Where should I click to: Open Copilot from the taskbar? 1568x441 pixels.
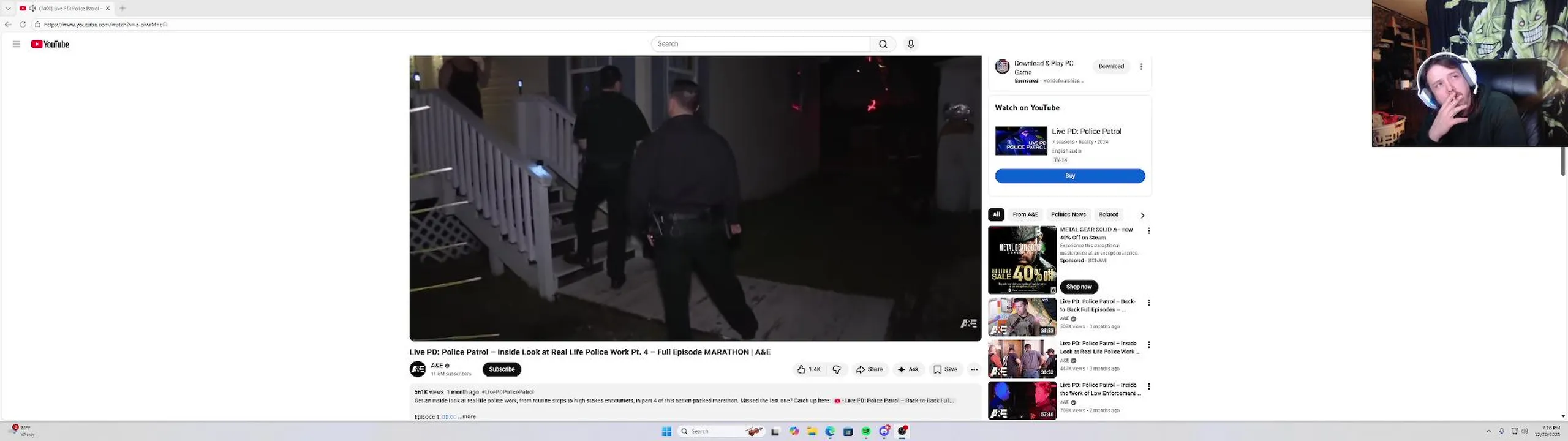[x=794, y=432]
